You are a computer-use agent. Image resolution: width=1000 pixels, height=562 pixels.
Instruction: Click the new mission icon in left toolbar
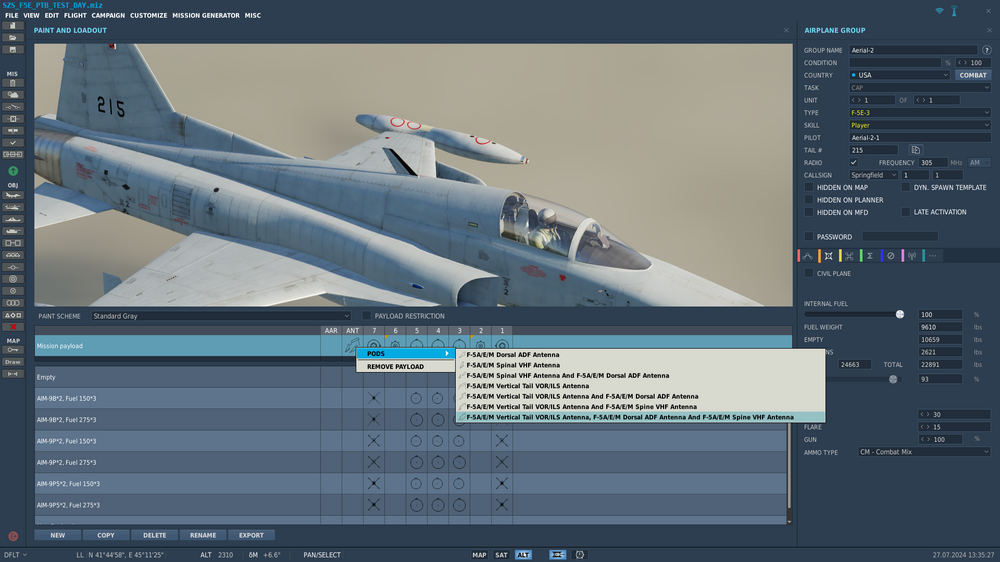click(12, 26)
